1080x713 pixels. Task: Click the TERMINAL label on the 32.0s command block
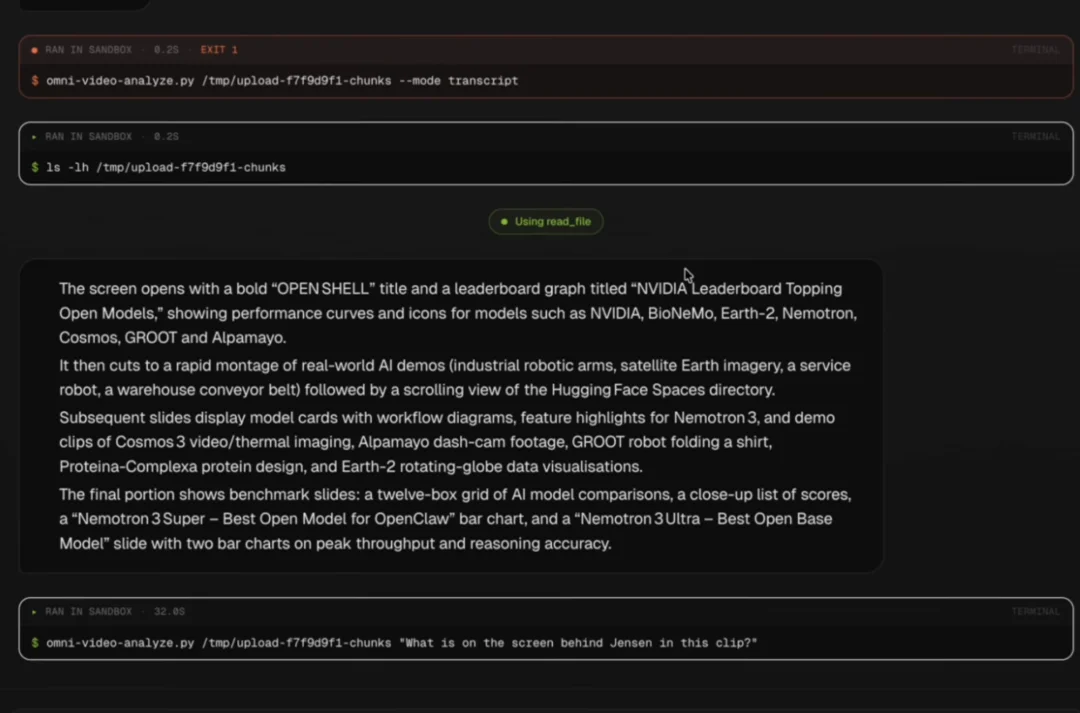point(1035,612)
